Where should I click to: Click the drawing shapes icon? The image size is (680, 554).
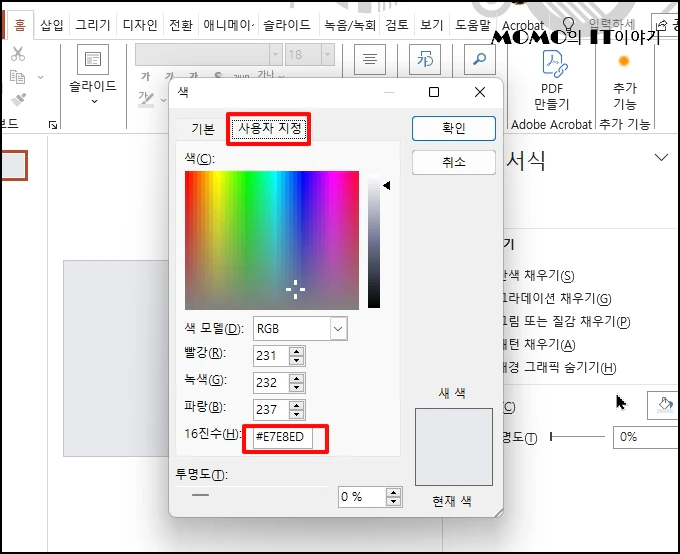(x=425, y=59)
